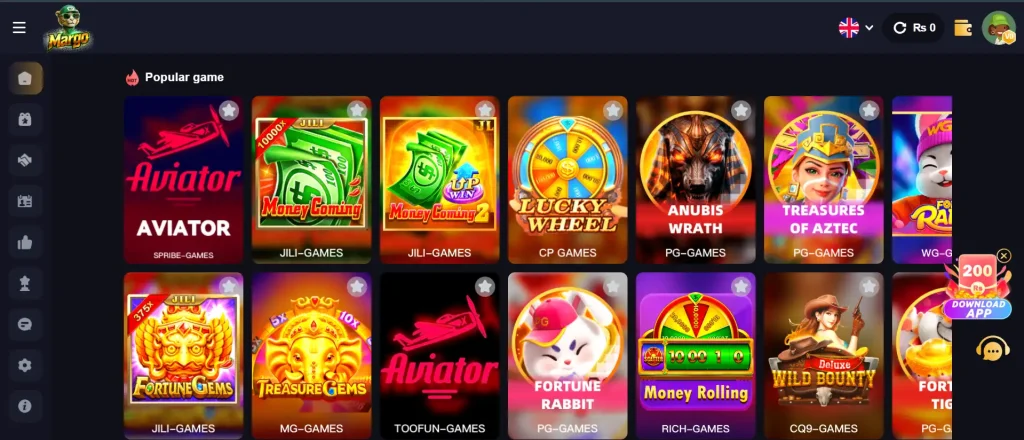
Task: Toggle favorite star on Lucky Wheel
Action: point(613,110)
